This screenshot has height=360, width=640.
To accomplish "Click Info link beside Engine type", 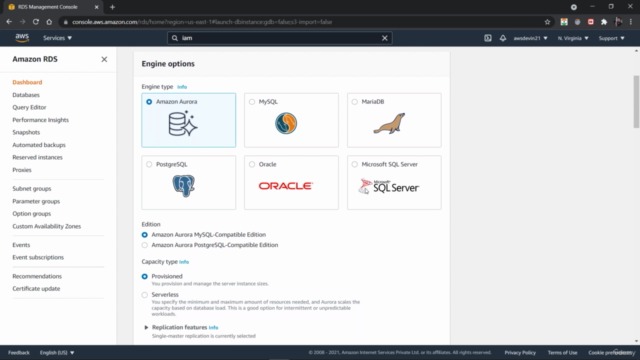I will click(x=182, y=87).
